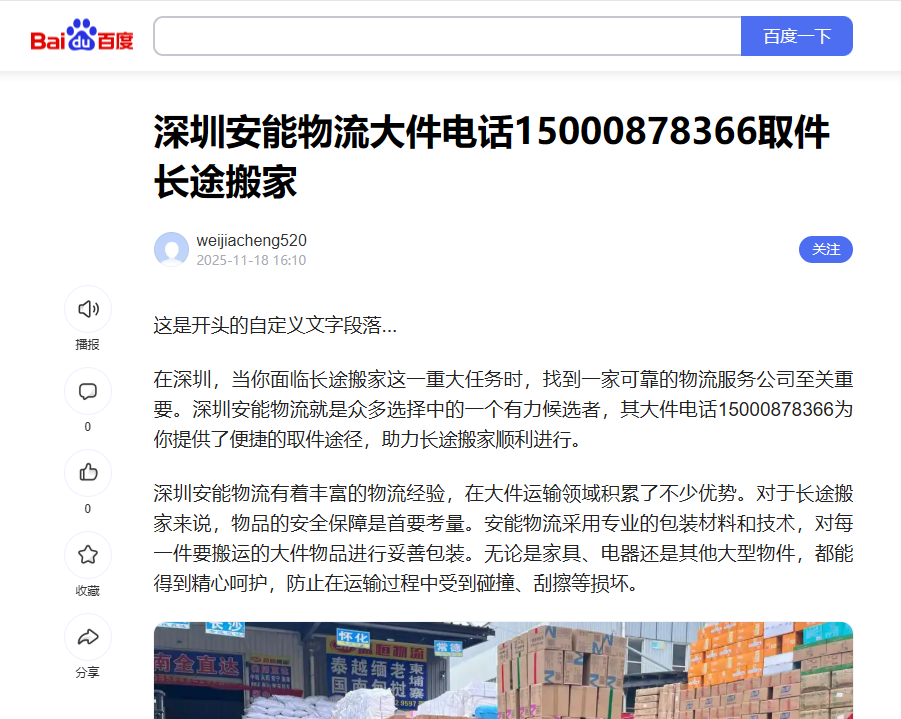Click the paragraph starting with 这是开头的自定义

pos(275,325)
